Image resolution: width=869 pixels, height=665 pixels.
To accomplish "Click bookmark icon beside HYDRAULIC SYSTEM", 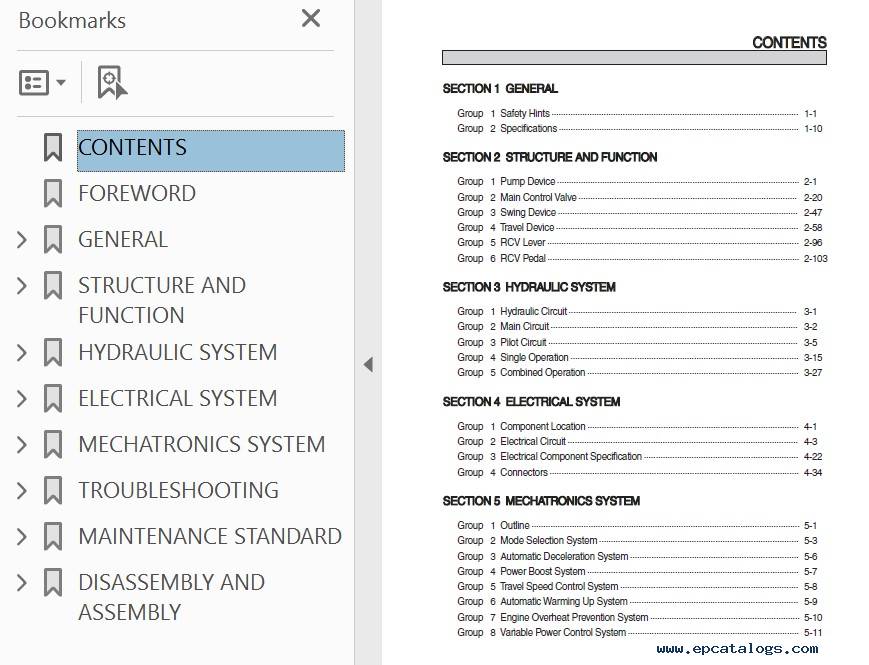I will 53,352.
